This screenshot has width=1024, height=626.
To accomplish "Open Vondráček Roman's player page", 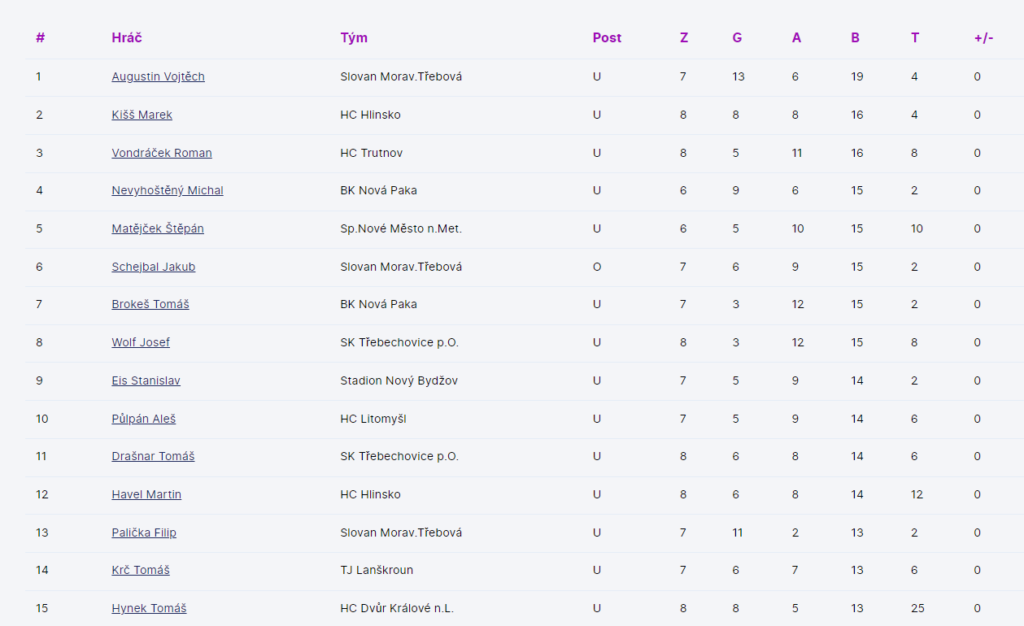I will point(162,153).
